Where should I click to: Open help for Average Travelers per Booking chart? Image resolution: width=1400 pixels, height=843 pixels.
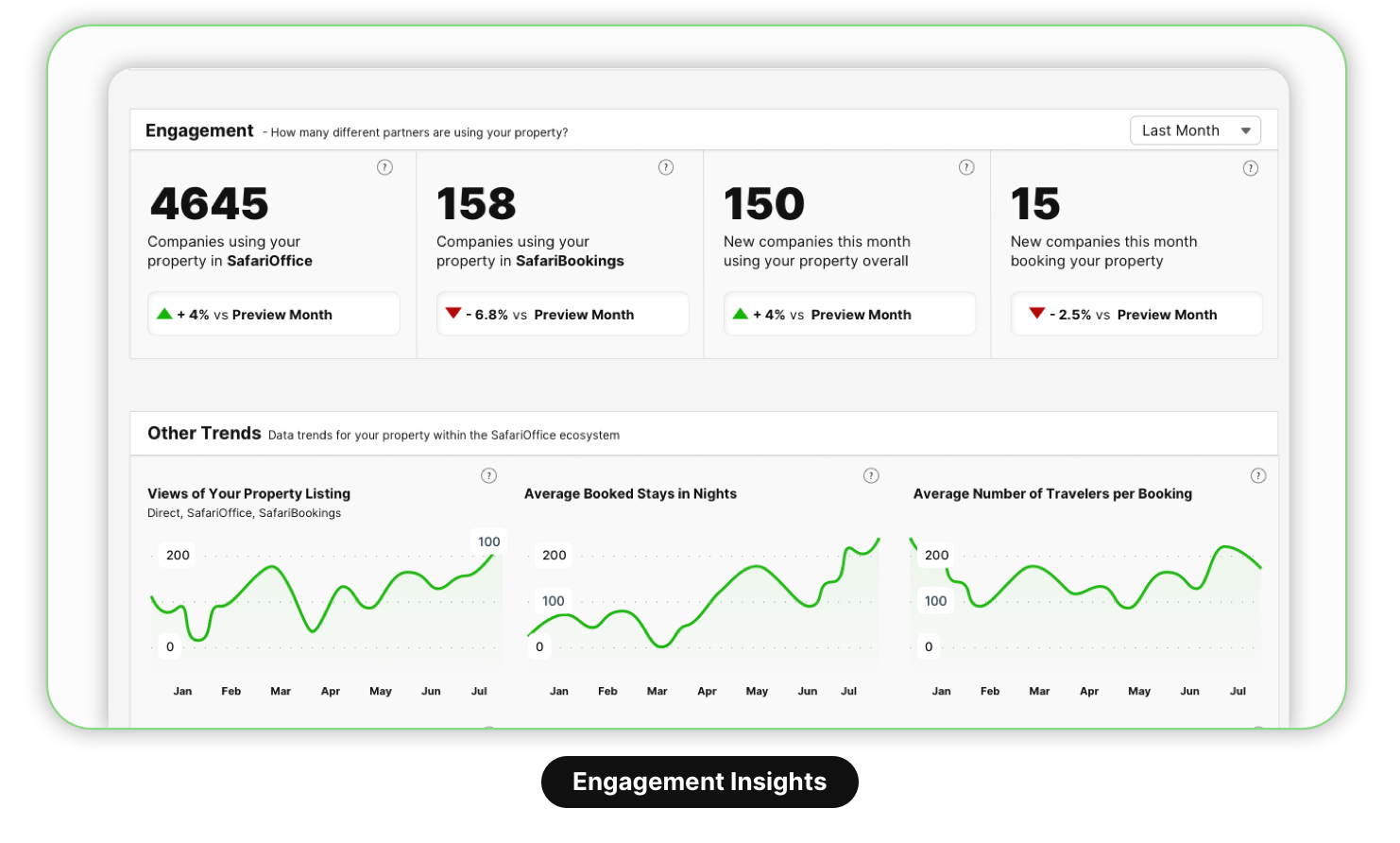coord(1258,475)
